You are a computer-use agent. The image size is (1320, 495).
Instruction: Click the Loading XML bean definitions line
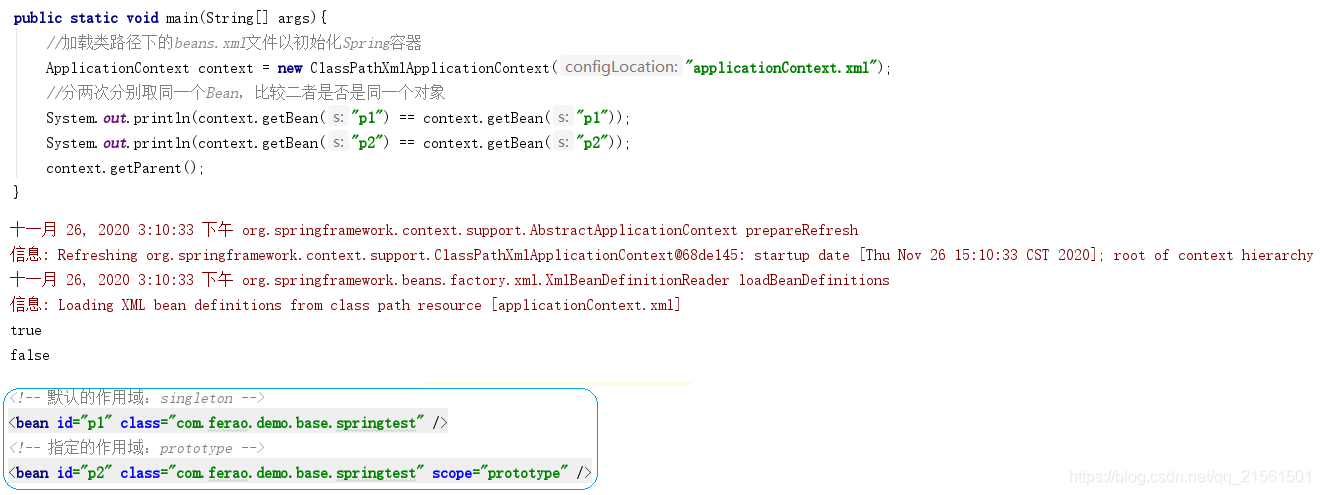pos(345,305)
